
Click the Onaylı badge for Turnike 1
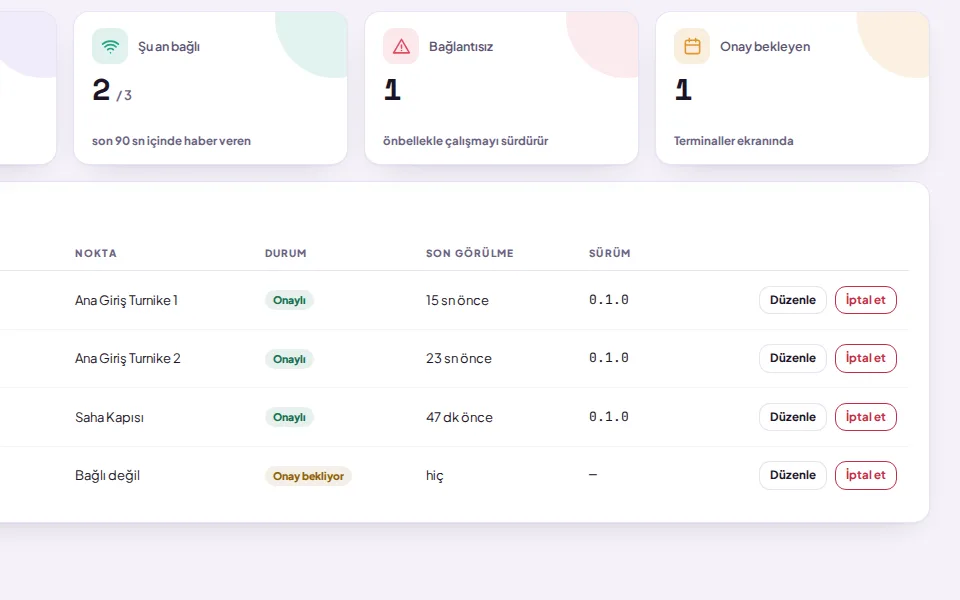point(289,300)
